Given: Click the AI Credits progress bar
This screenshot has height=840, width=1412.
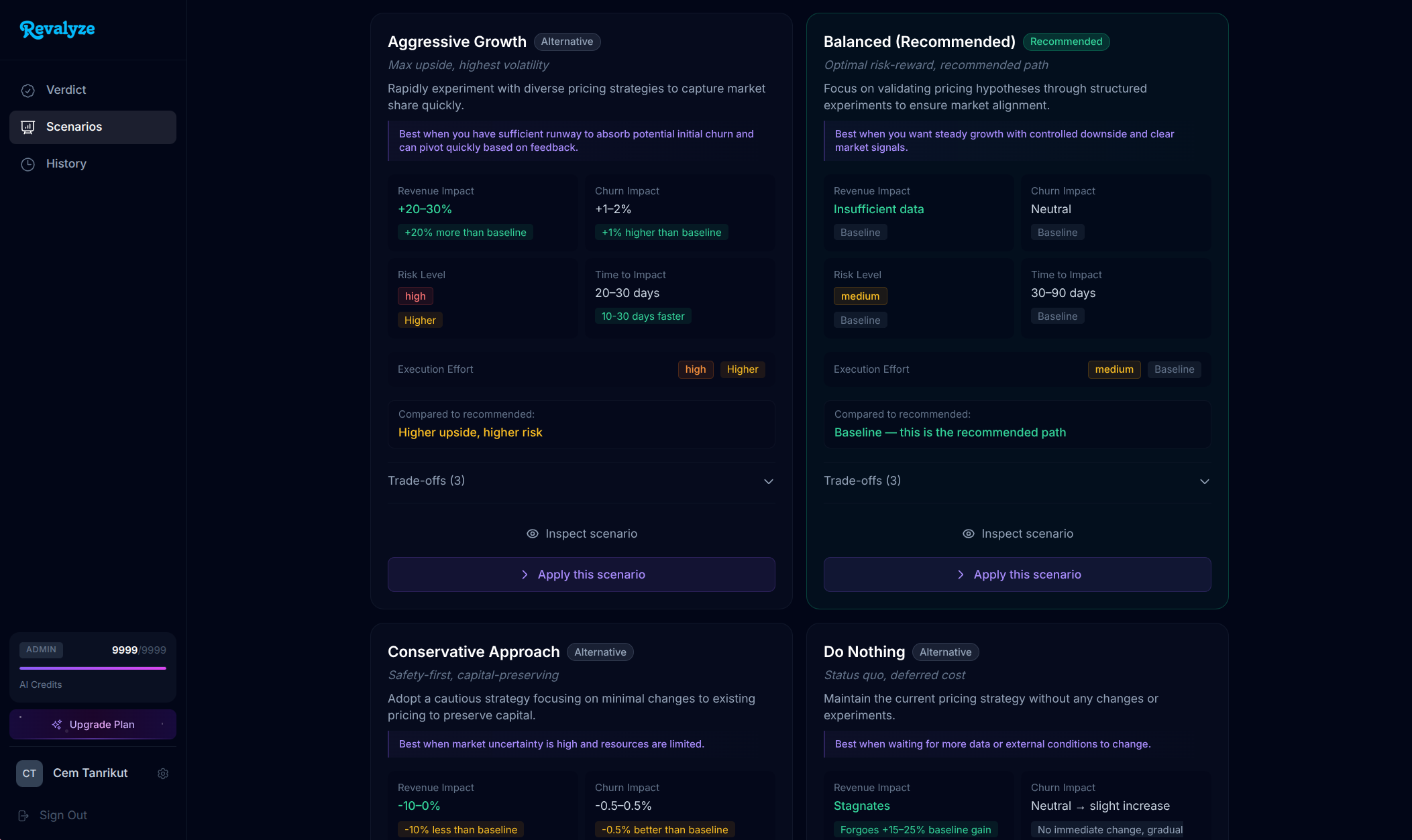Looking at the screenshot, I should [93, 668].
